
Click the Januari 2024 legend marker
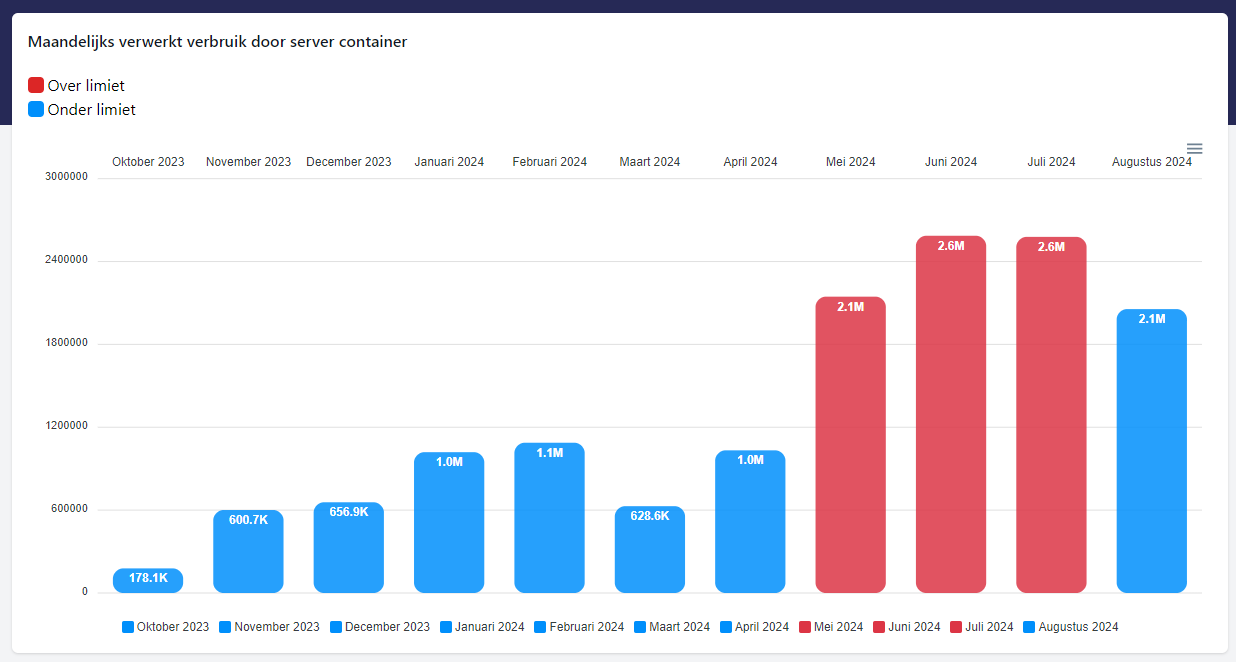pos(446,627)
